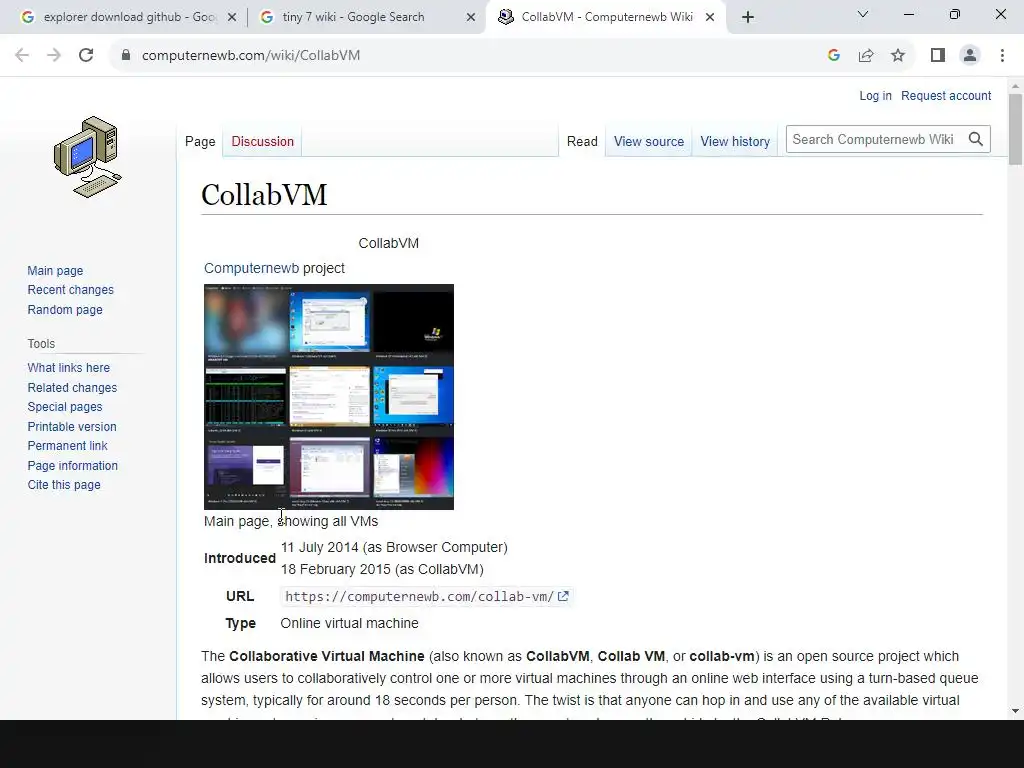This screenshot has height=768, width=1024.
Task: Click the CollabVM page heading
Action: 264,195
